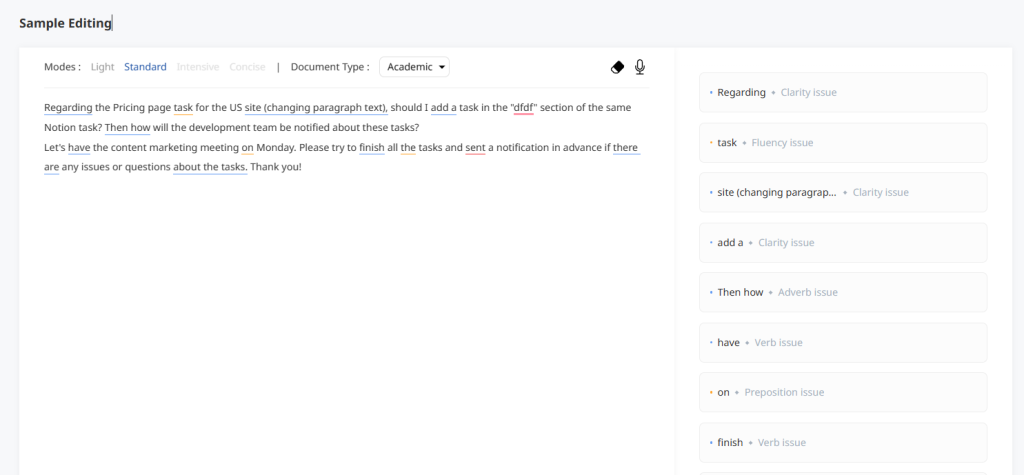Click the underlined word 'Regarding' in the editor
Image resolution: width=1024 pixels, height=475 pixels.
click(x=68, y=108)
